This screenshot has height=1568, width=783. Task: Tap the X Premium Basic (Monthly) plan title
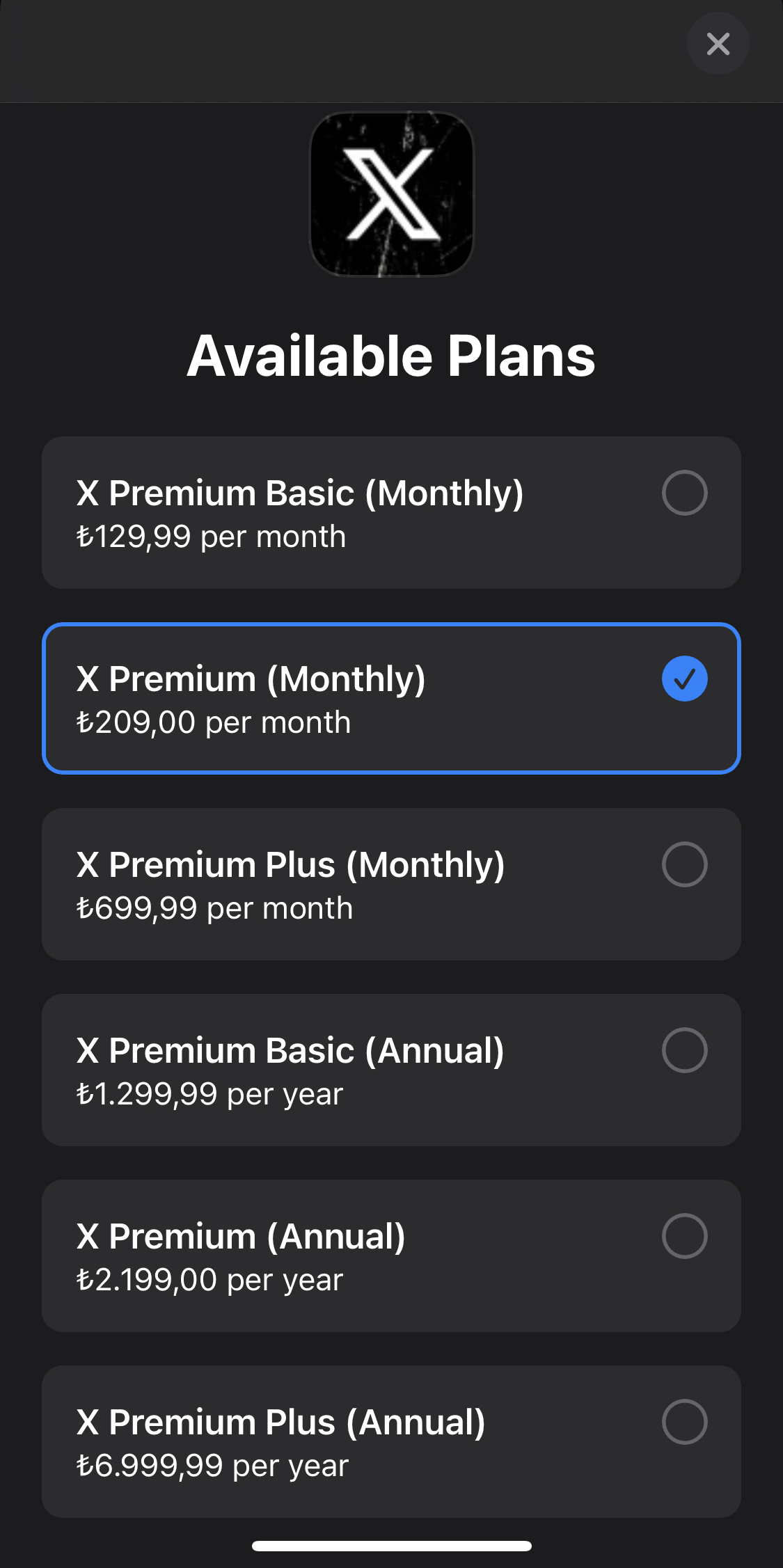click(x=299, y=493)
